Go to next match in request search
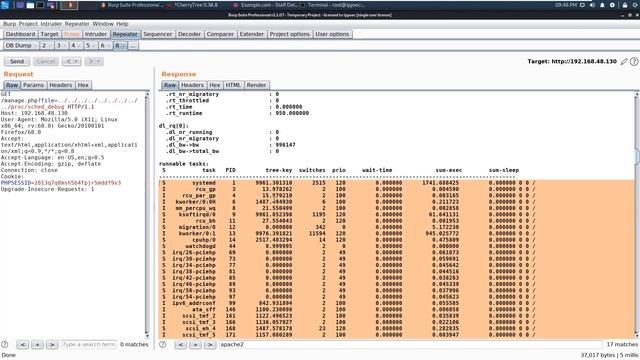This screenshot has width=640, height=360. tap(52, 344)
